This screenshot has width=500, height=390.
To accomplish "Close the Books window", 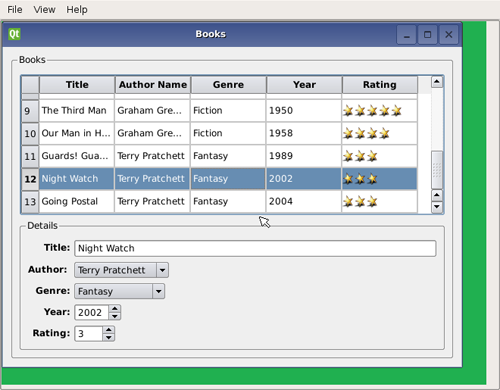I will point(449,35).
